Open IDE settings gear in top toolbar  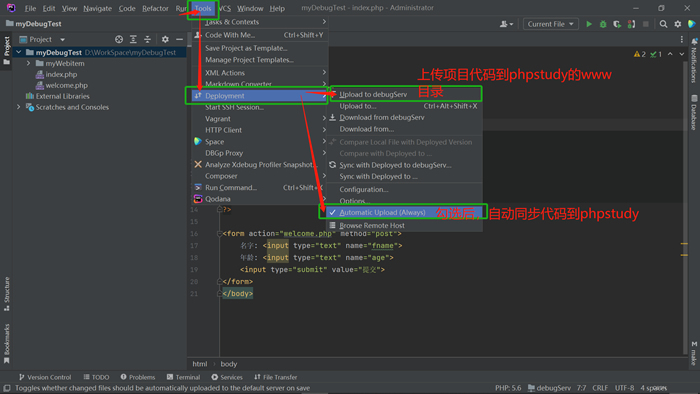tap(678, 24)
